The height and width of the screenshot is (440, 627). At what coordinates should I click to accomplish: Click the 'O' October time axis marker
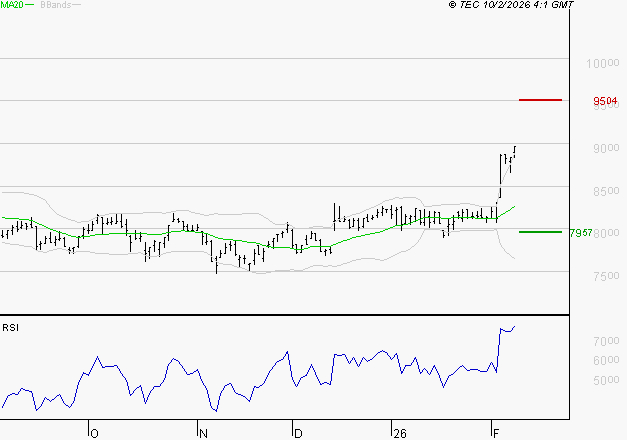coord(94,432)
